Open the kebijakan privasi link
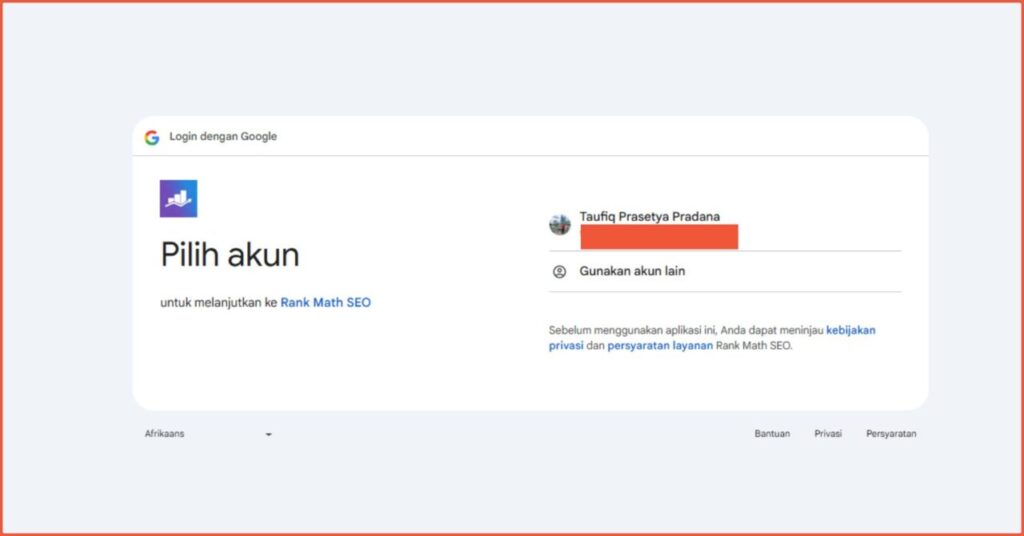 (x=850, y=329)
